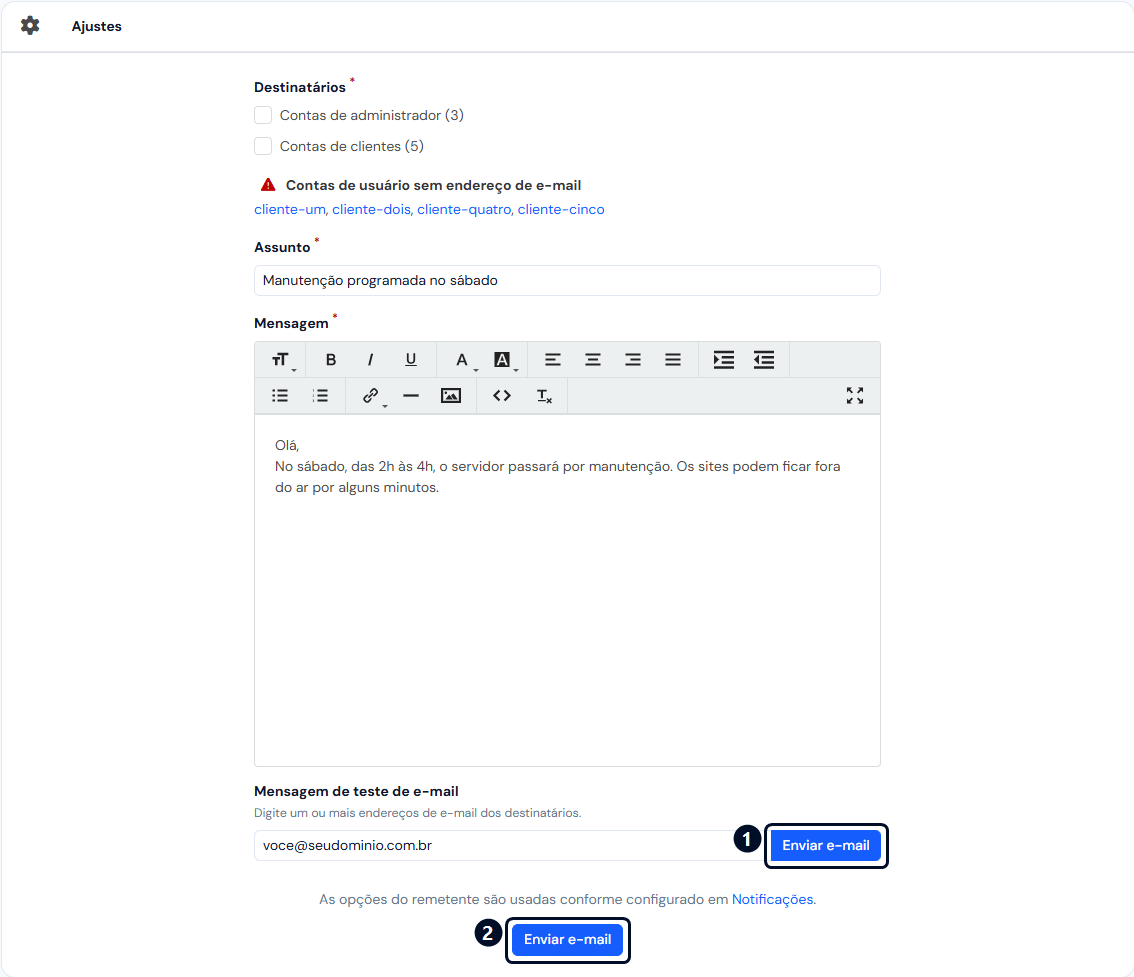
Task: Click the Mensagem field label
Action: (291, 323)
